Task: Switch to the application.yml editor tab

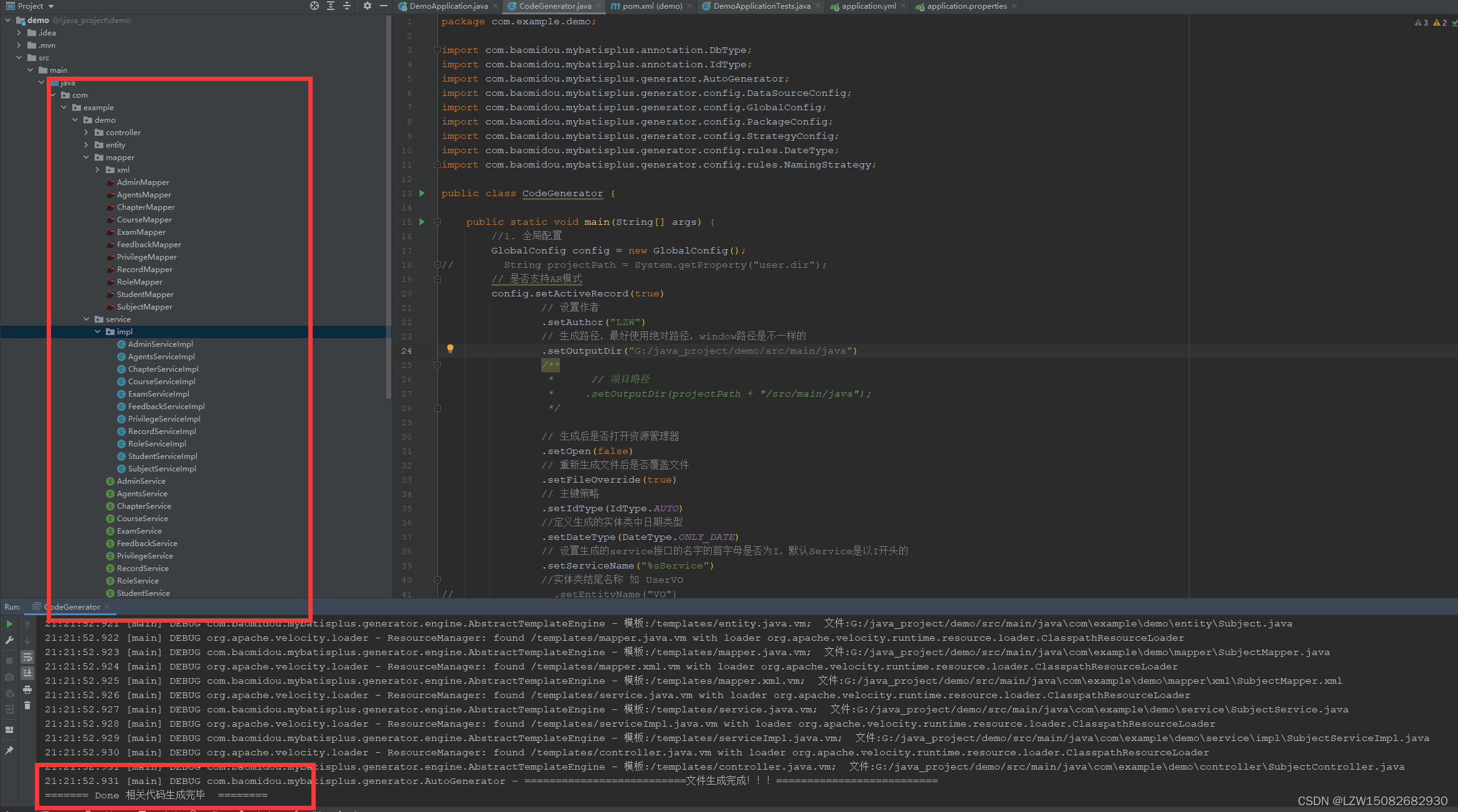Action: 868,6
